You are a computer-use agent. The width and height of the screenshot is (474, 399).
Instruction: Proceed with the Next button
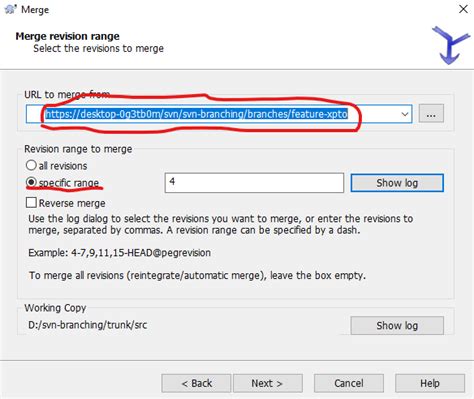pyautogui.click(x=268, y=383)
